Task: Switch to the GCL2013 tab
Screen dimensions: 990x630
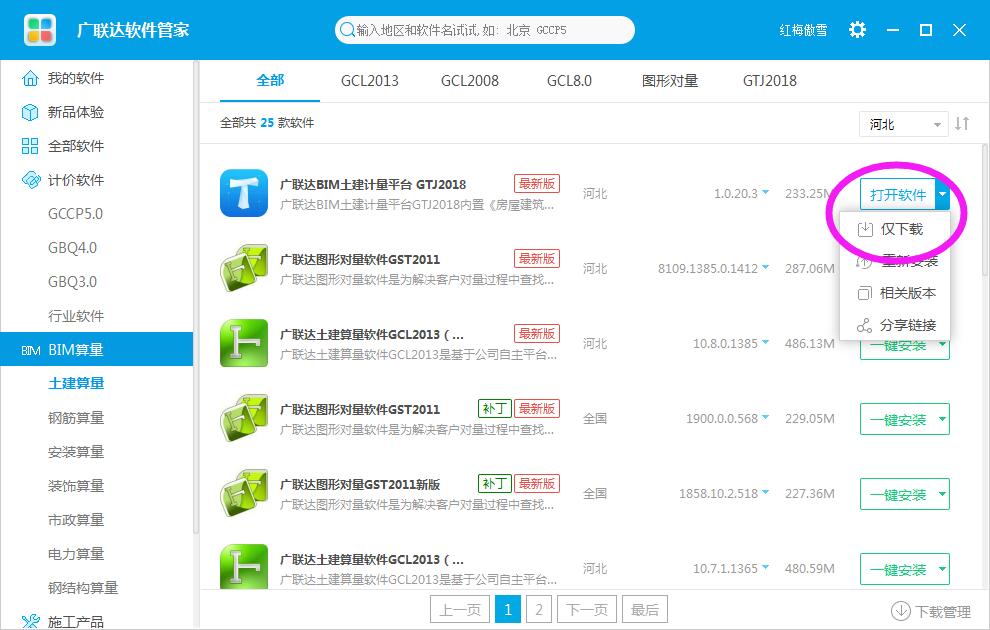Action: 370,81
